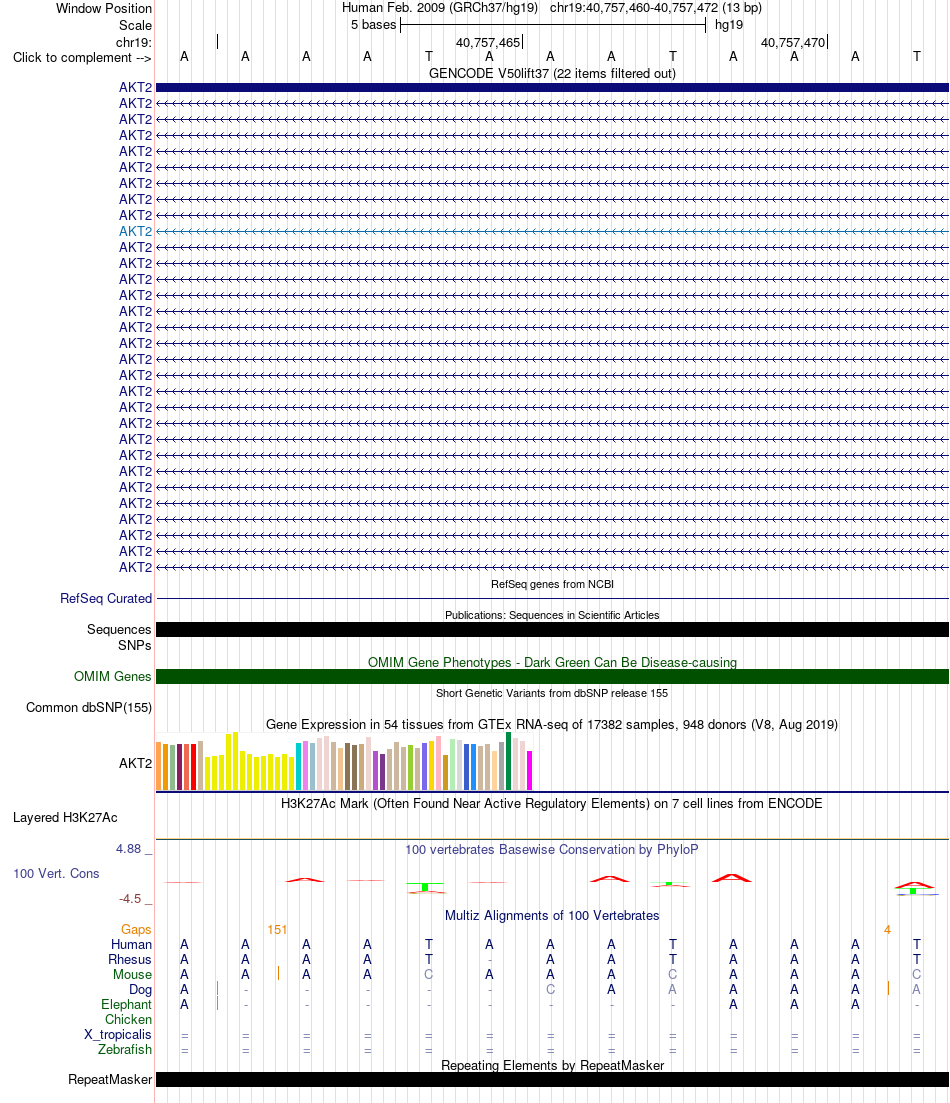The image size is (950, 1103).
Task: Click the thick dark blue AKT2 exon bar
Action: coord(552,87)
